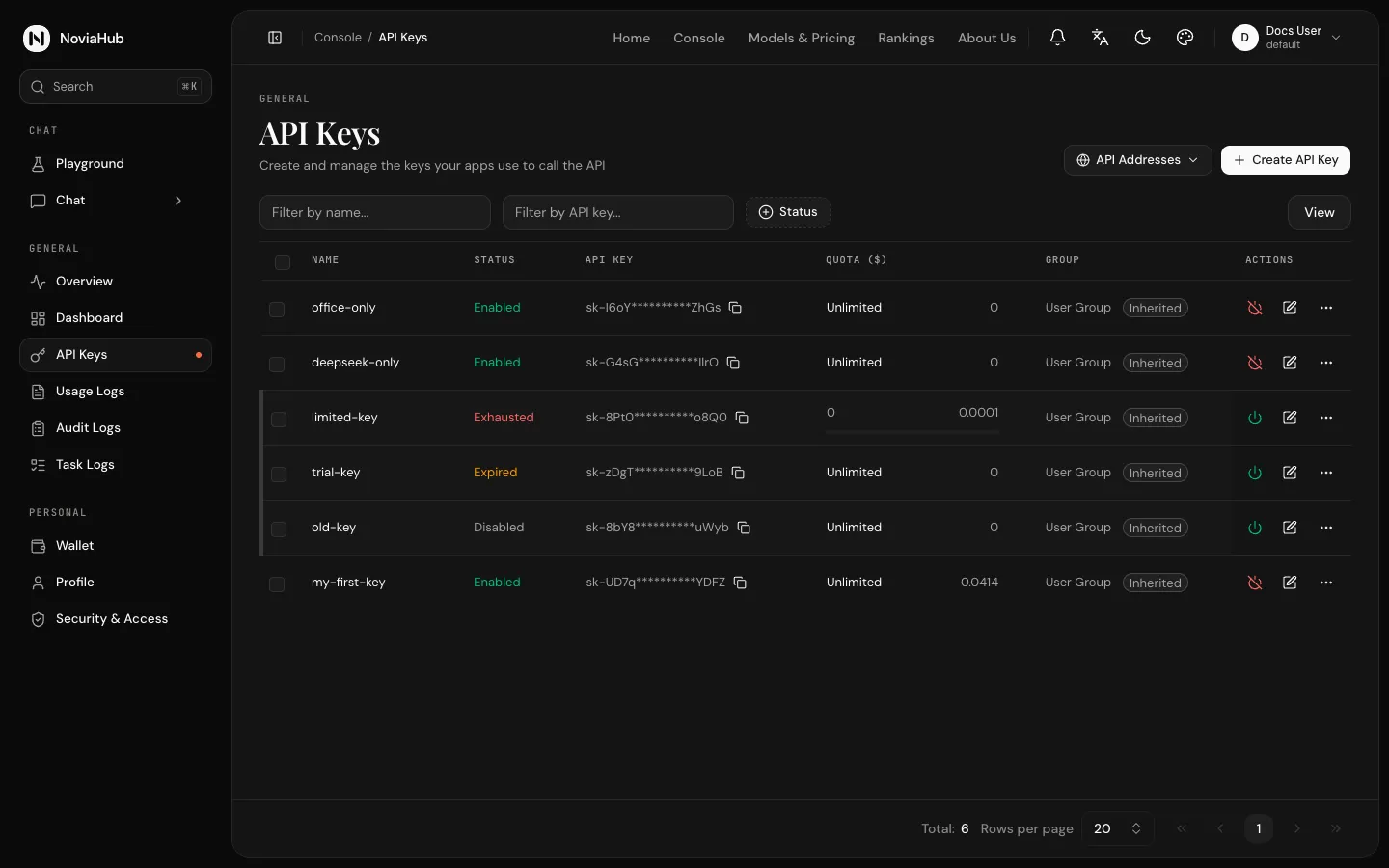Viewport: 1389px width, 868px height.
Task: Edit the office-only key
Action: point(1290,308)
